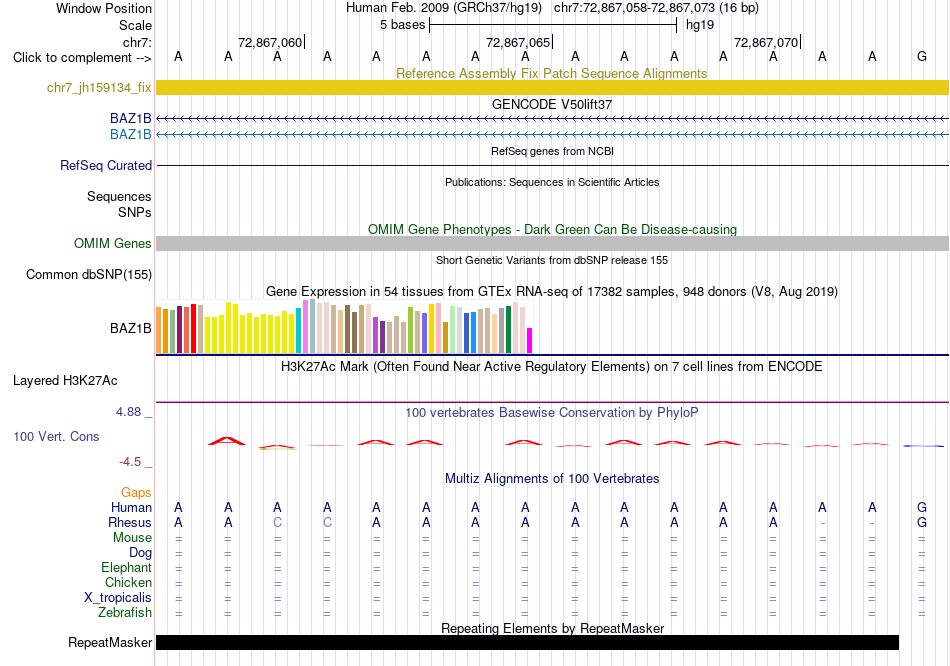The width and height of the screenshot is (950, 666).
Task: Click the Zebrafish species label
Action: [x=125, y=613]
